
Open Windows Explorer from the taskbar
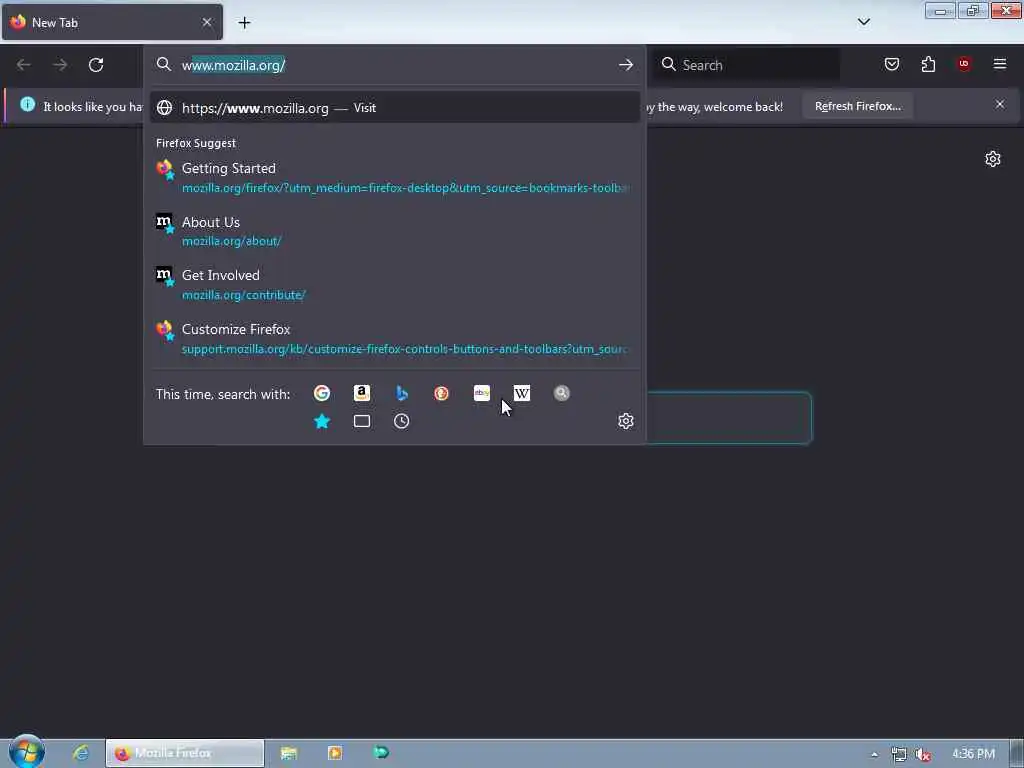pyautogui.click(x=289, y=753)
